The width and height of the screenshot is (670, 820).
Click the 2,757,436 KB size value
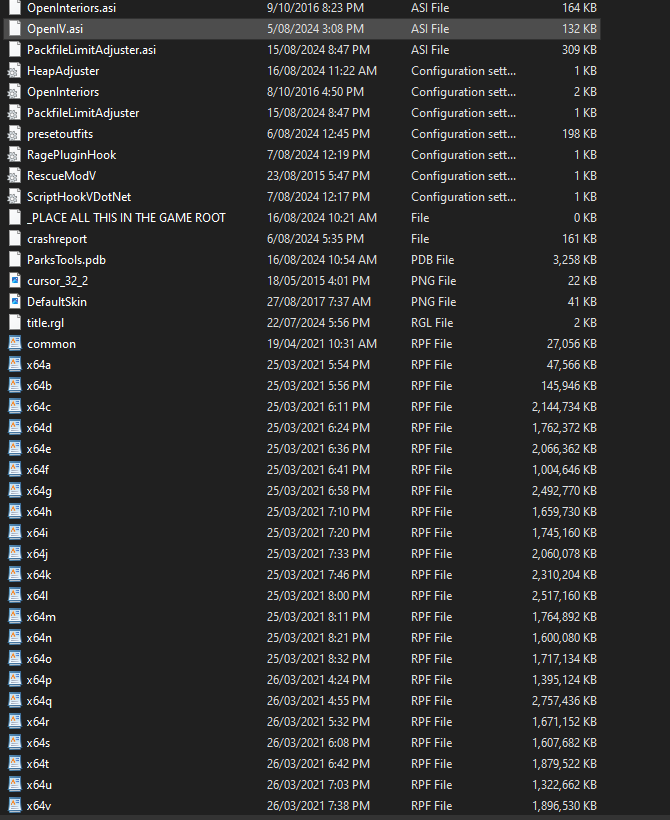(564, 701)
